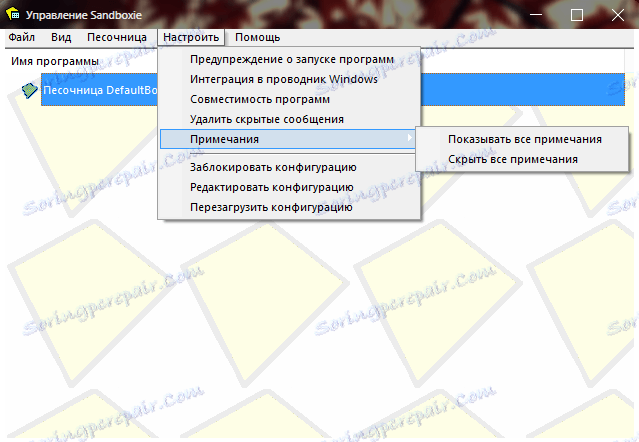The height and width of the screenshot is (442, 639).
Task: Maximize the Управление Sandboxie window
Action: click(x=577, y=15)
